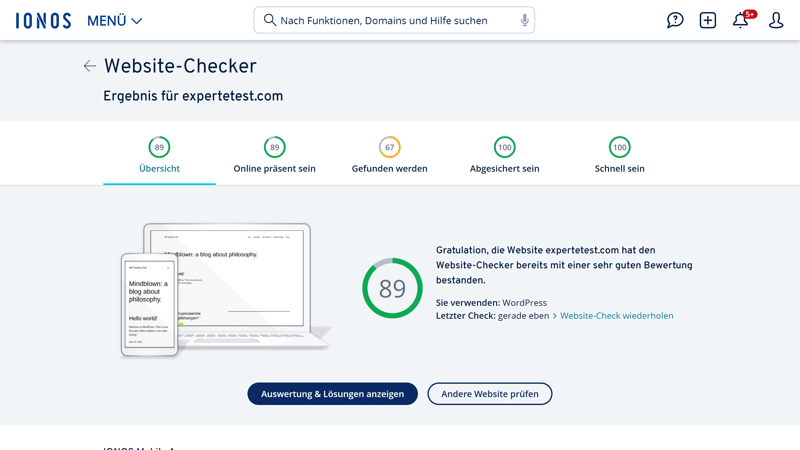Open the user account icon
Image resolution: width=800 pixels, height=450 pixels.
[776, 20]
